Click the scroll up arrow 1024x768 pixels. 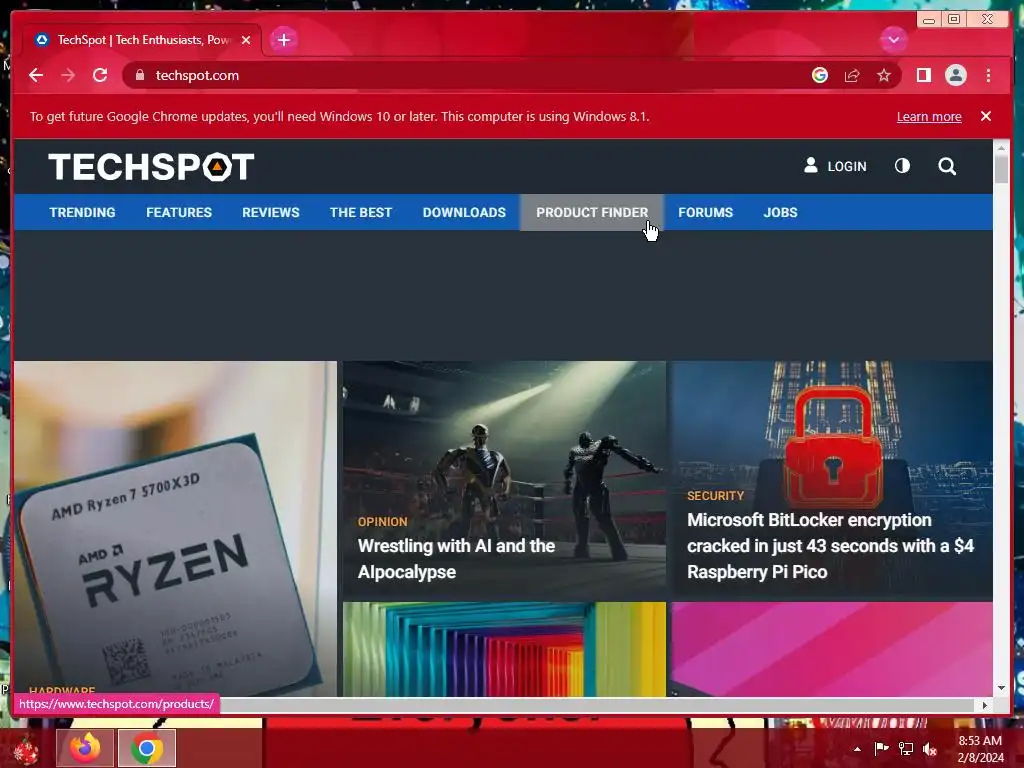[1001, 148]
